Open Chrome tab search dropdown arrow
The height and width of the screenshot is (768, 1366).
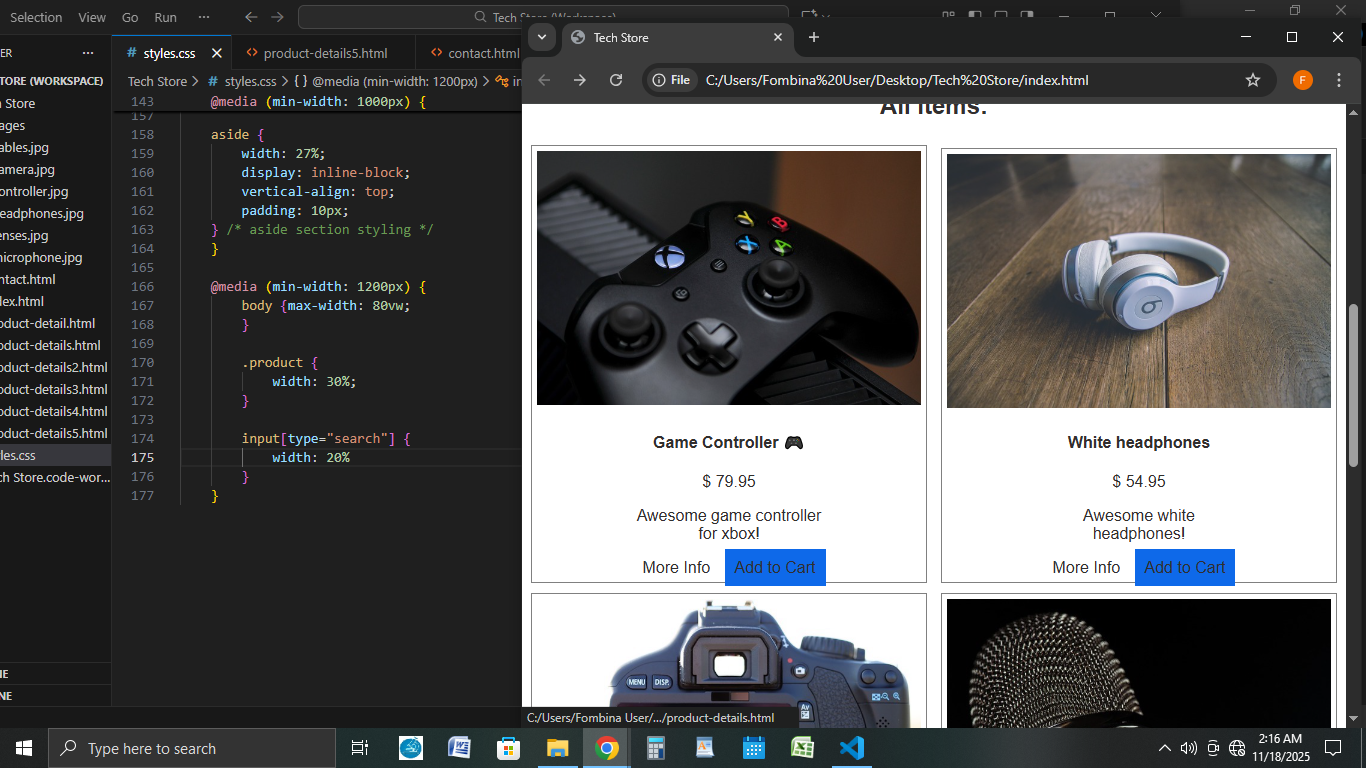[x=541, y=37]
